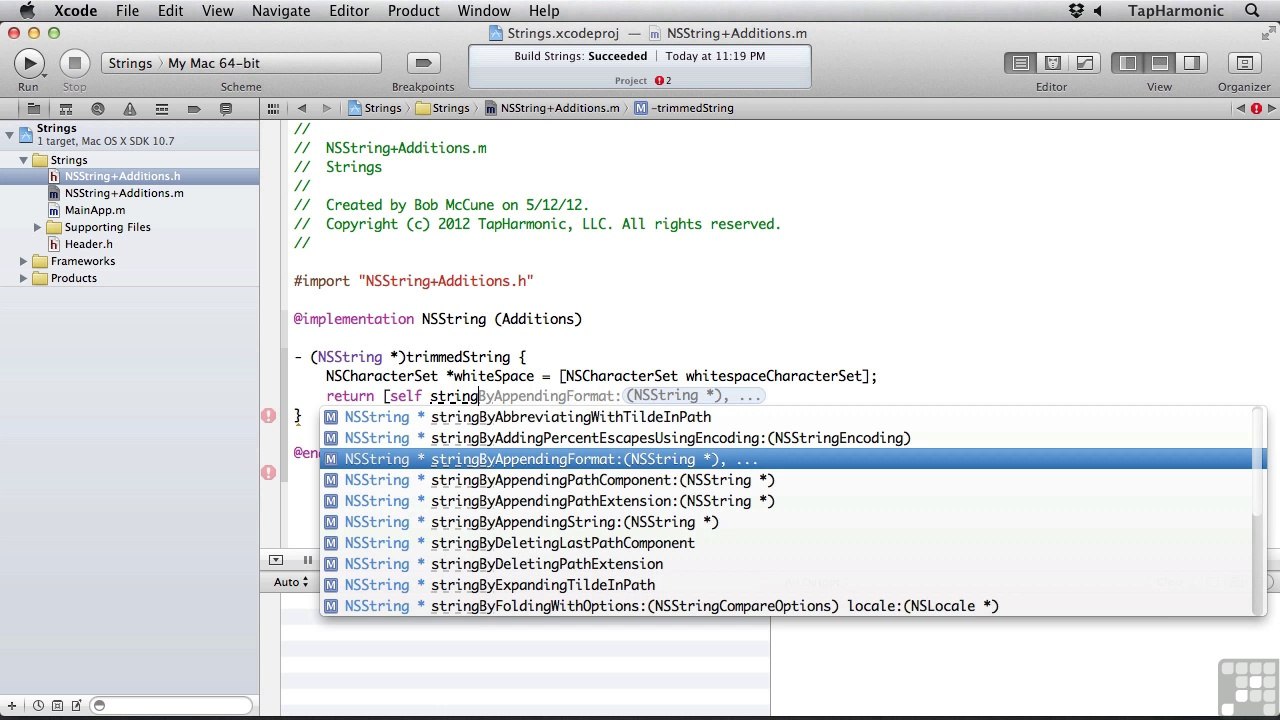The width and height of the screenshot is (1280, 720).
Task: Open the Editor menu
Action: tap(349, 11)
